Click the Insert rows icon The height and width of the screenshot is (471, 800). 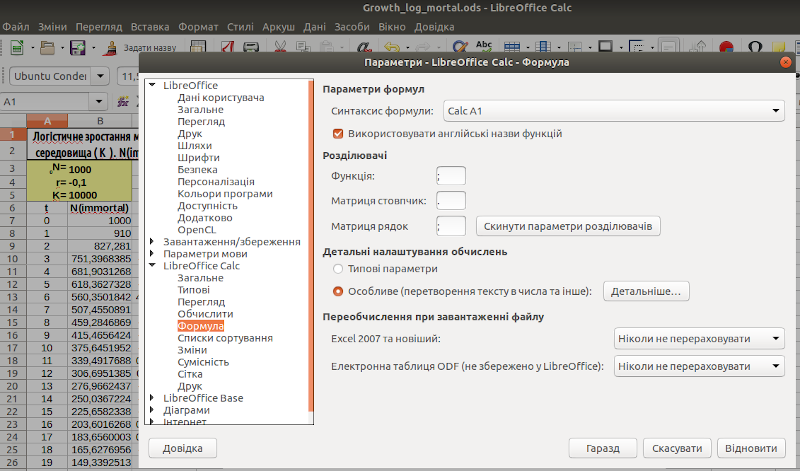pos(512,47)
